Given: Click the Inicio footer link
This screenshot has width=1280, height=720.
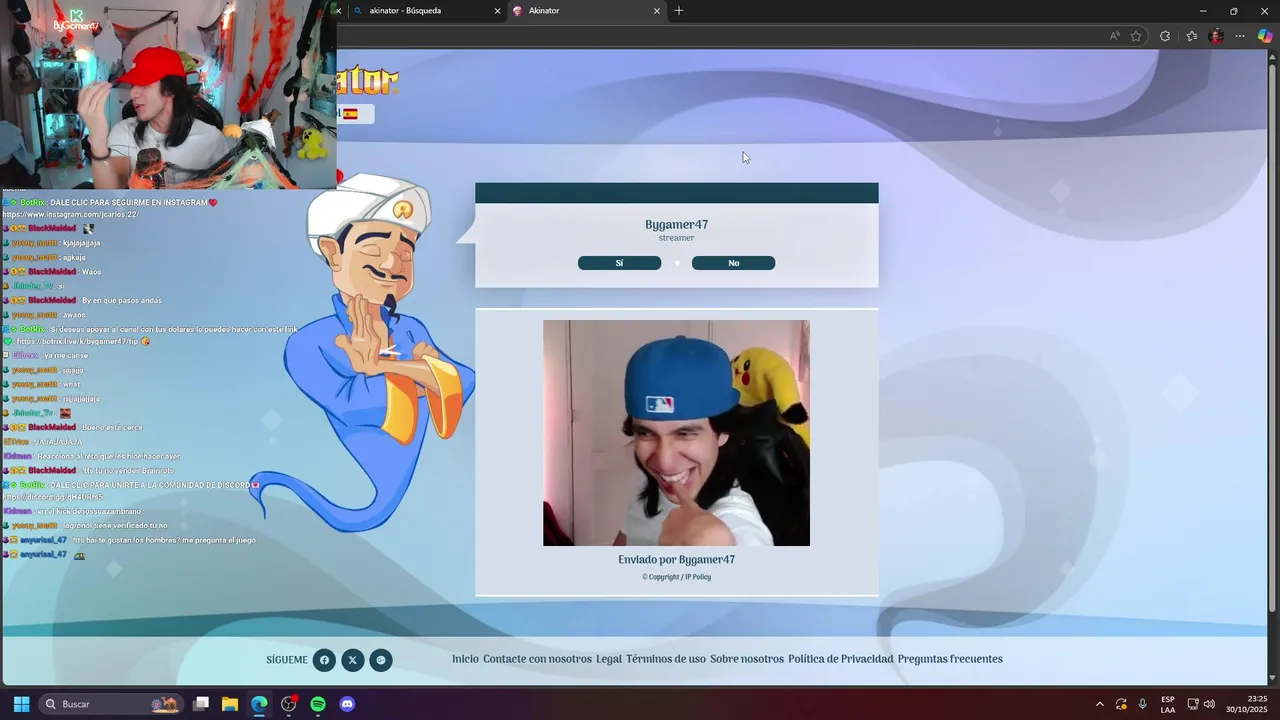Looking at the screenshot, I should tap(465, 659).
